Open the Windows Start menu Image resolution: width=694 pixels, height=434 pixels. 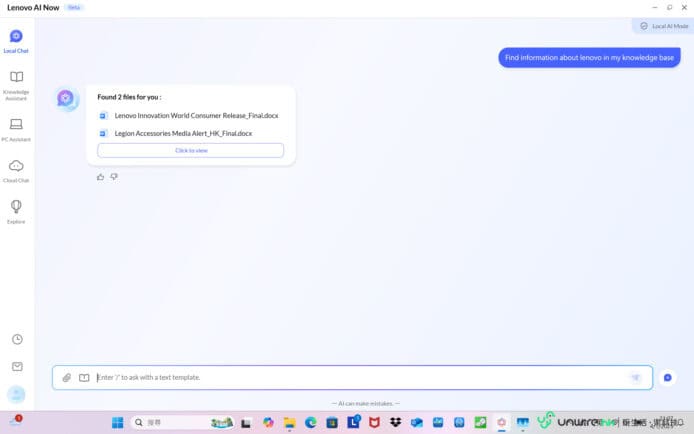click(118, 422)
